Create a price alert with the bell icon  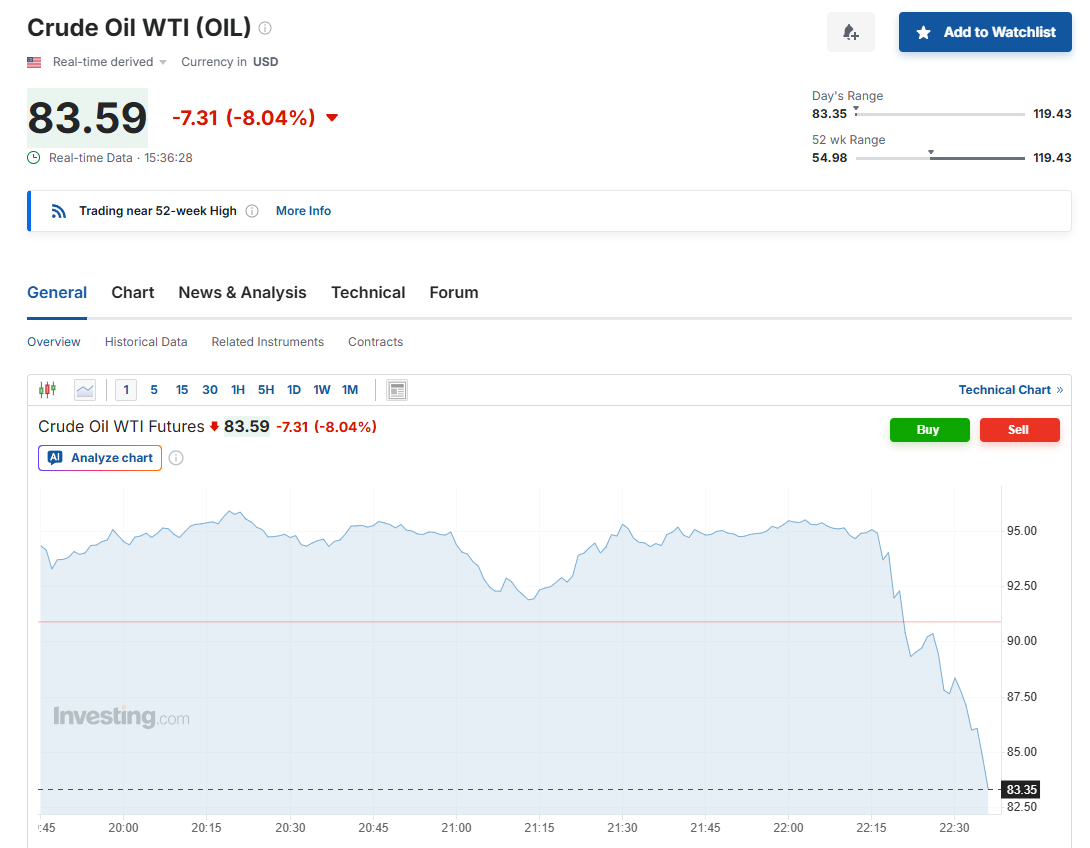tap(851, 32)
